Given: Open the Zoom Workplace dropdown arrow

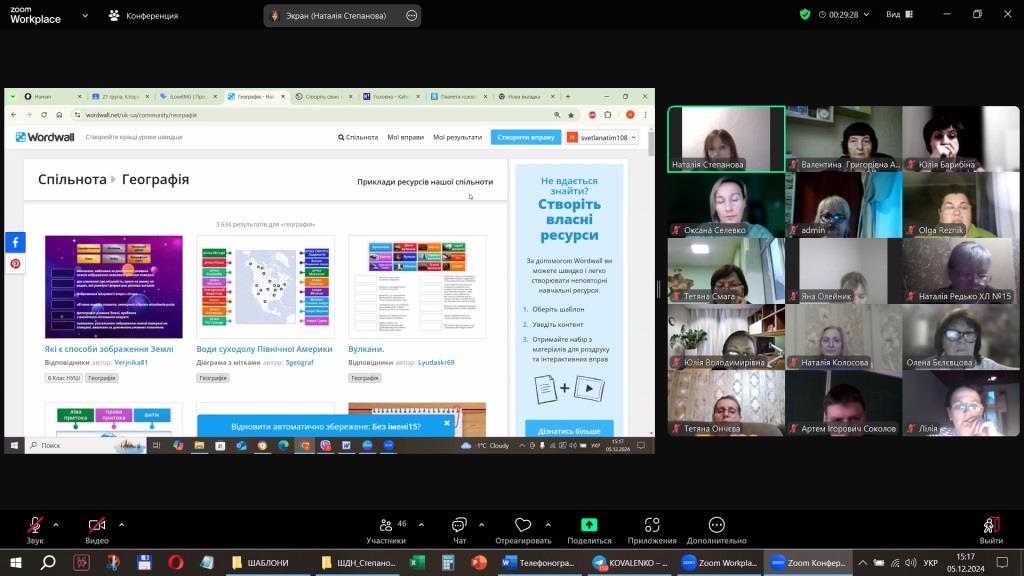Looking at the screenshot, I should pos(85,15).
